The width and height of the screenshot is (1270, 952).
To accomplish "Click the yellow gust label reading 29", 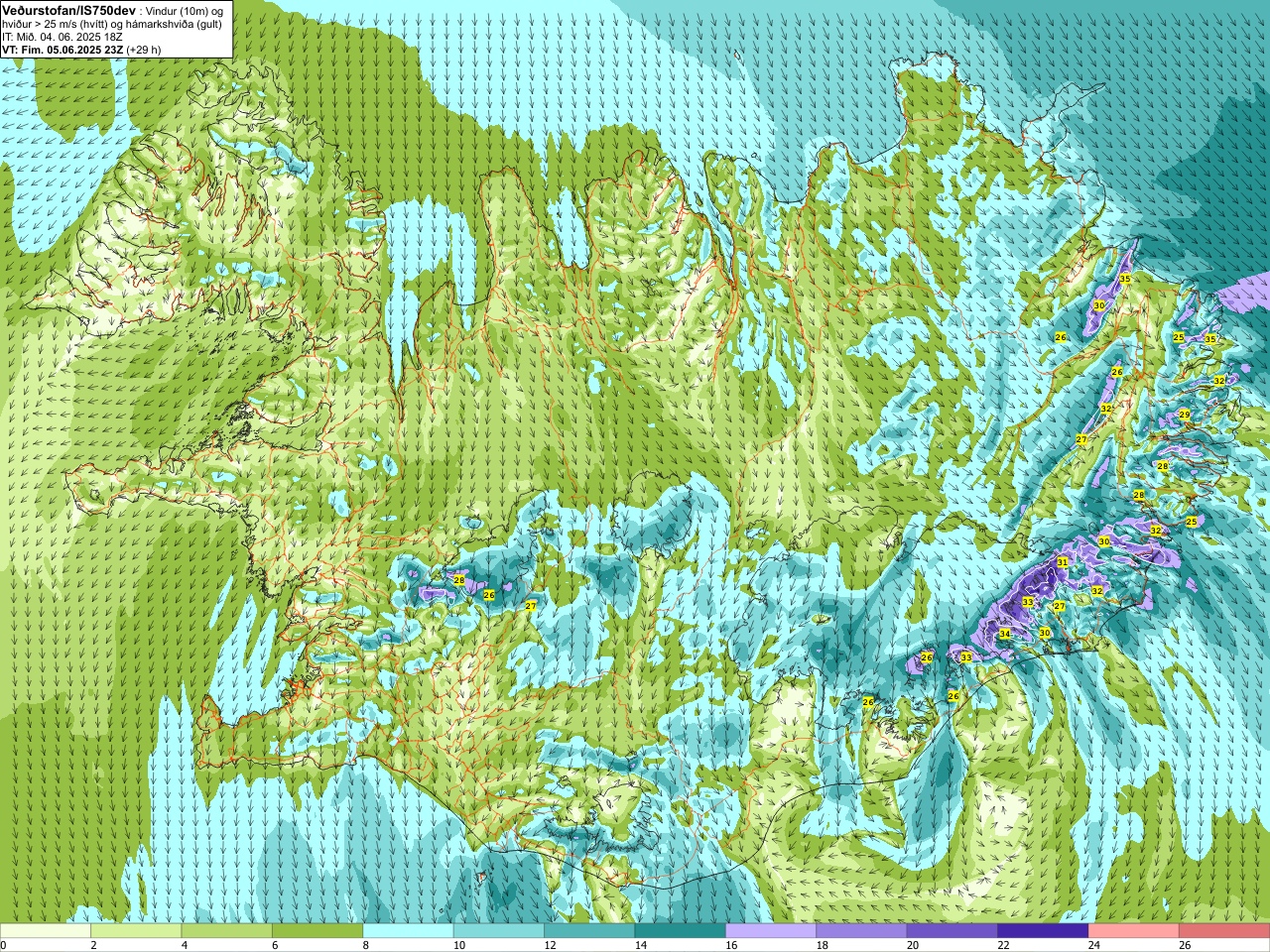I will click(1184, 415).
